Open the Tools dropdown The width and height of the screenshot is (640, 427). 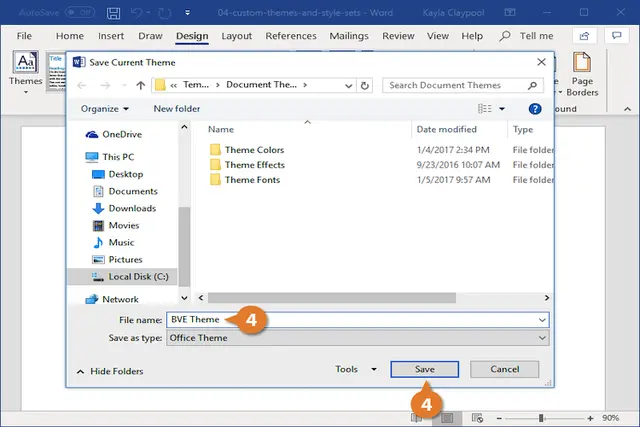coord(356,369)
